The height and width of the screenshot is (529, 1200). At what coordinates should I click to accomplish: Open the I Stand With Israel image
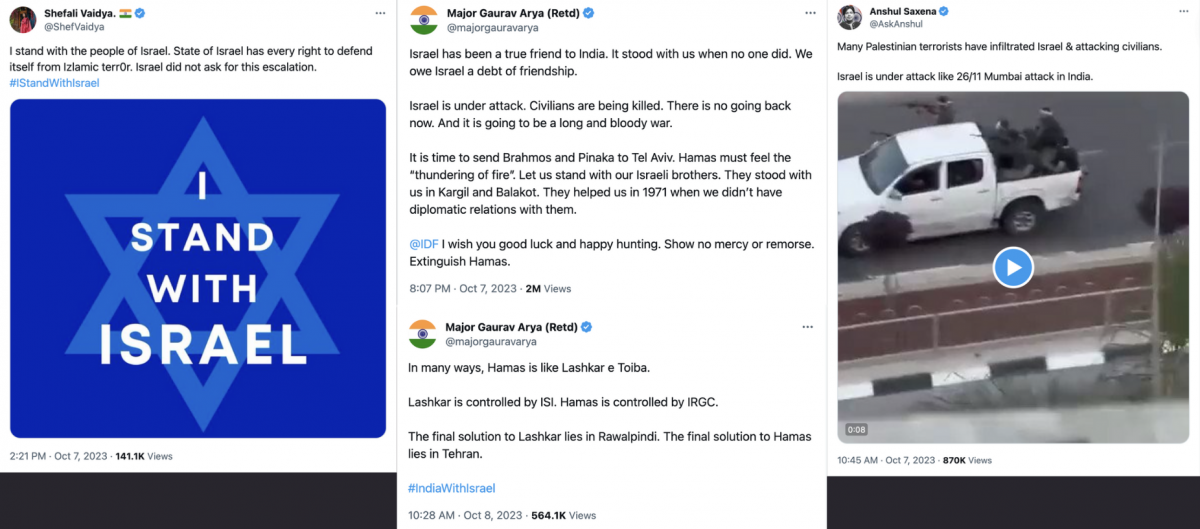point(198,268)
